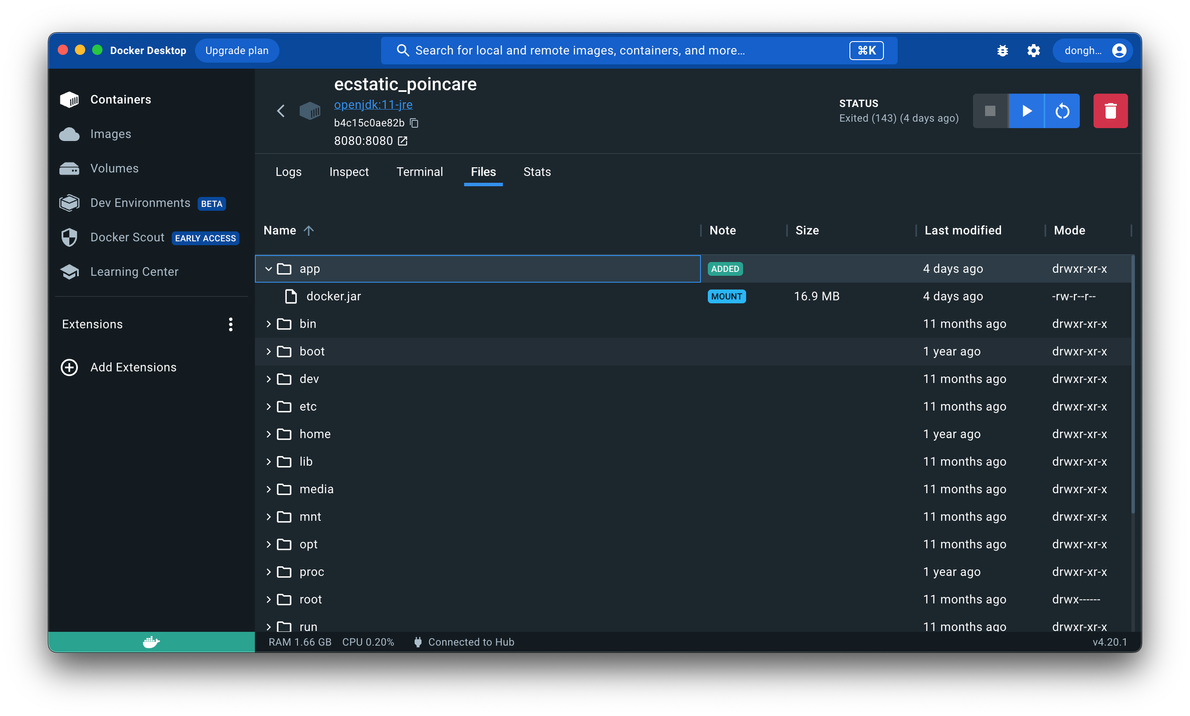The image size is (1190, 716).
Task: Collapse the app folder
Action: [268, 269]
